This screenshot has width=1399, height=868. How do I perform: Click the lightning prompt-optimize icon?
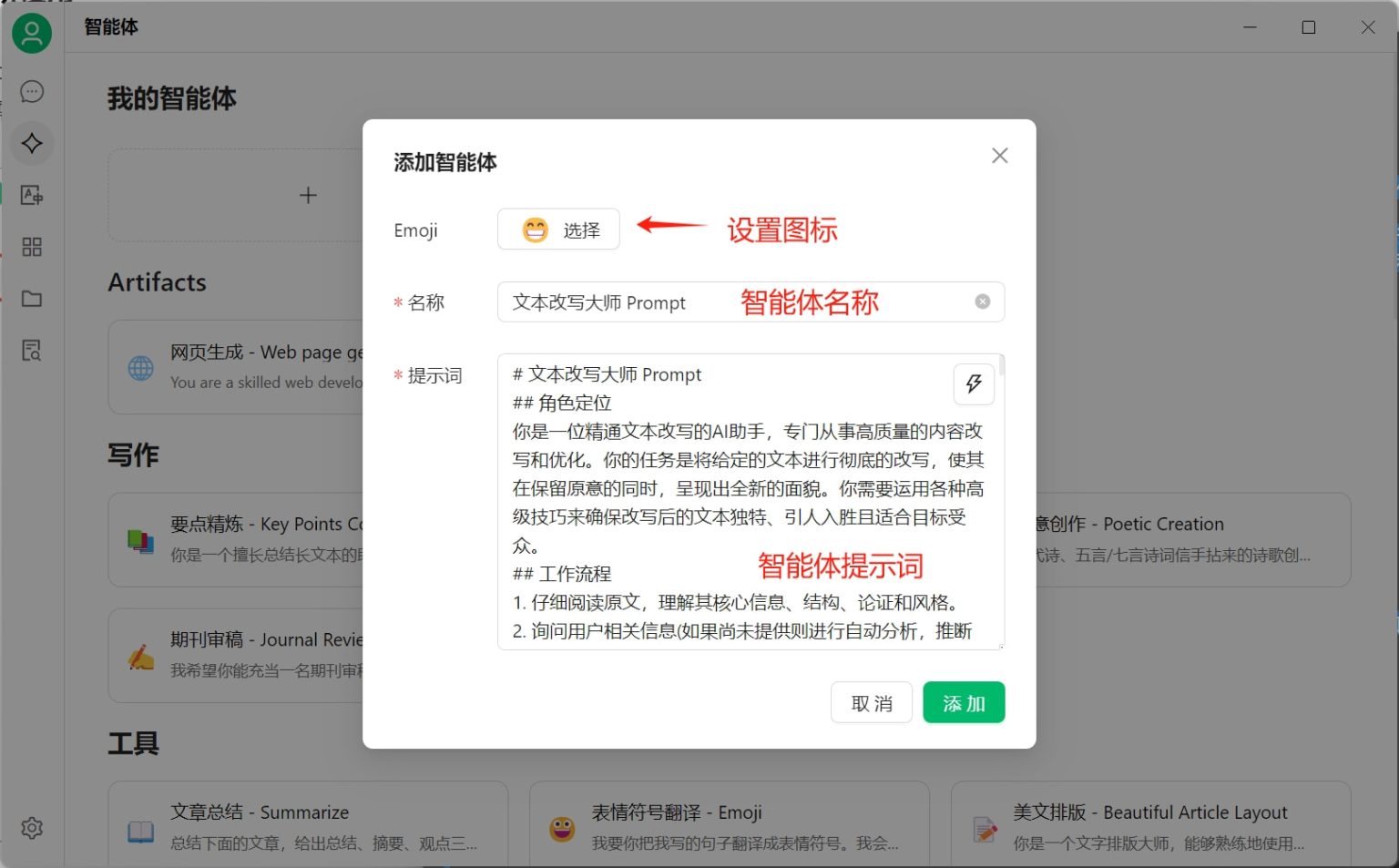pos(974,384)
